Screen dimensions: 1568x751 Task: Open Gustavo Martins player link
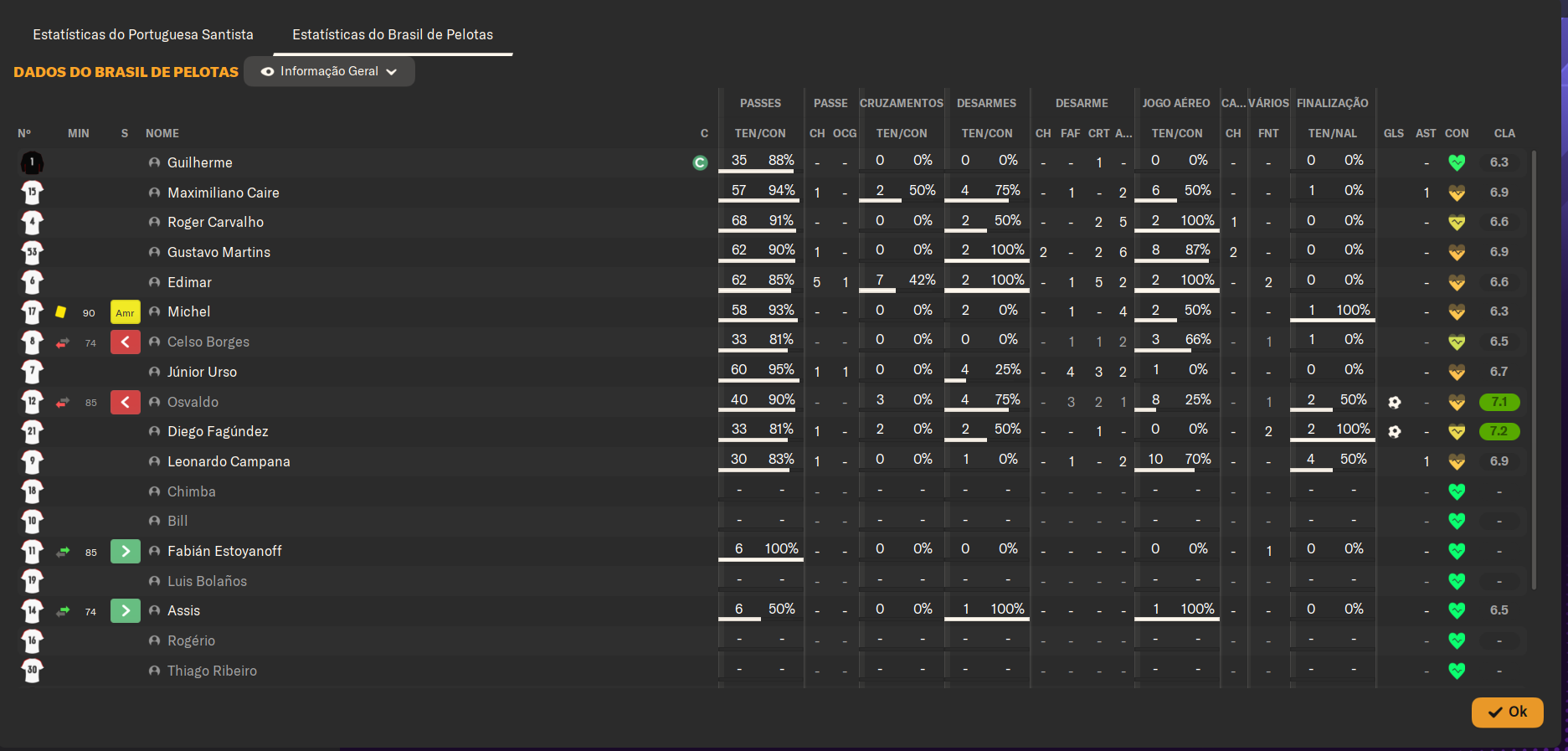coord(218,252)
